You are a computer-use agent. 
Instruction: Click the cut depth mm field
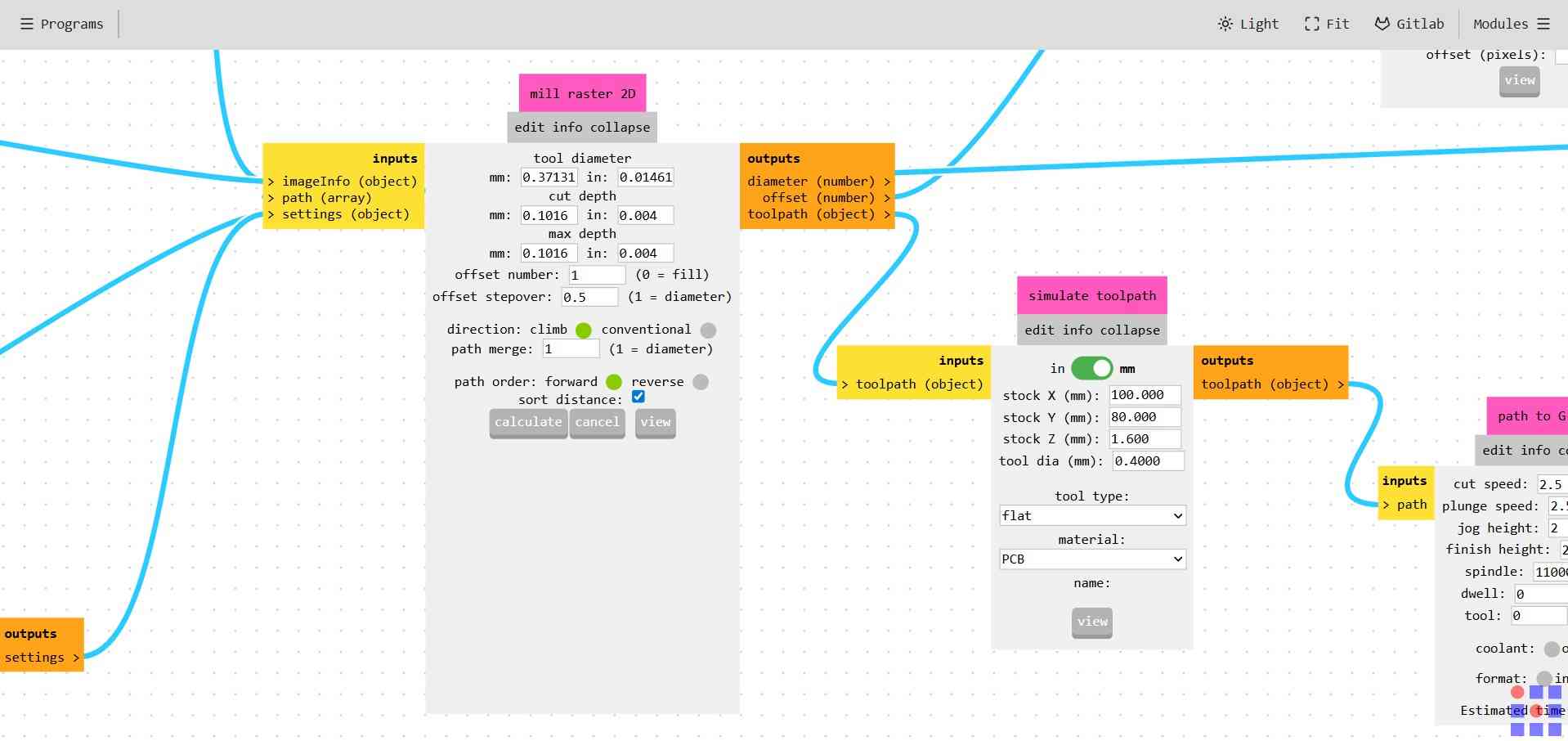(549, 215)
